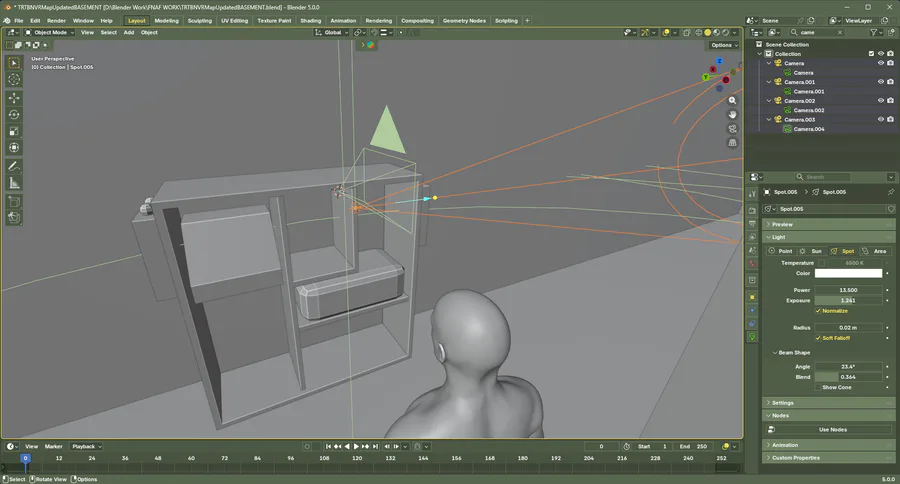Toggle Collection exclude checkbox in outliner

871,54
